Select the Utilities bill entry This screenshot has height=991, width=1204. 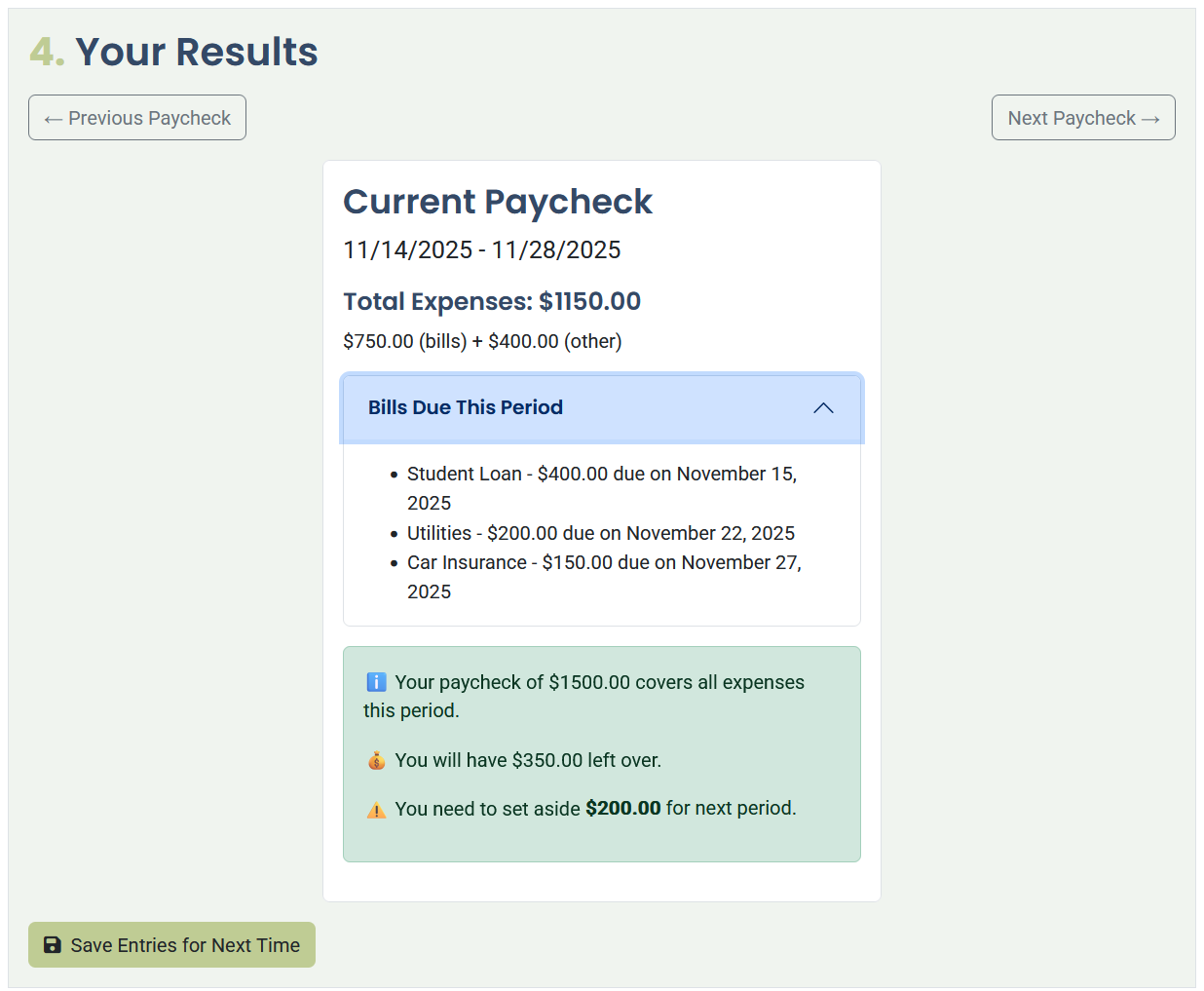click(x=600, y=533)
